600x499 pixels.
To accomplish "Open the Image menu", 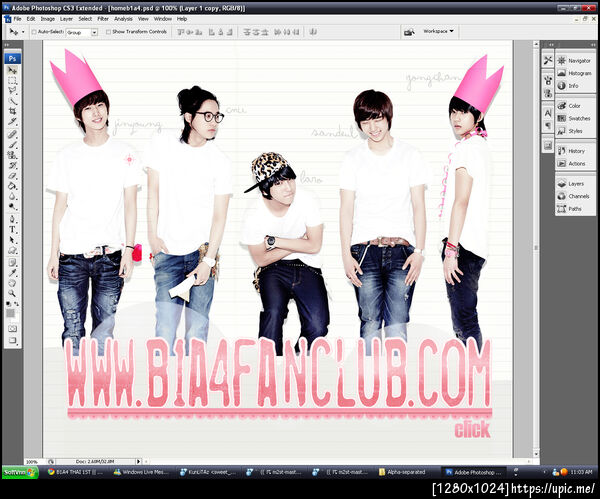I will (x=47, y=19).
